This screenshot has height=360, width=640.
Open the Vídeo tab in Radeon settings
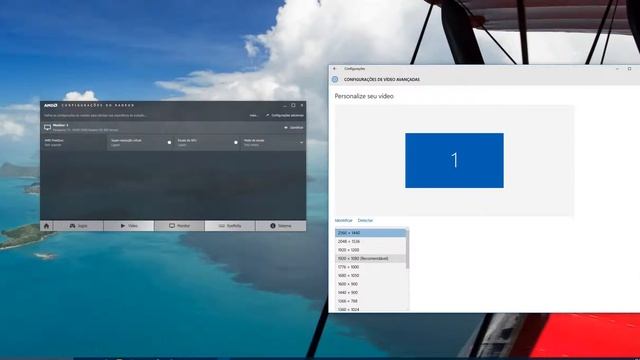129,226
